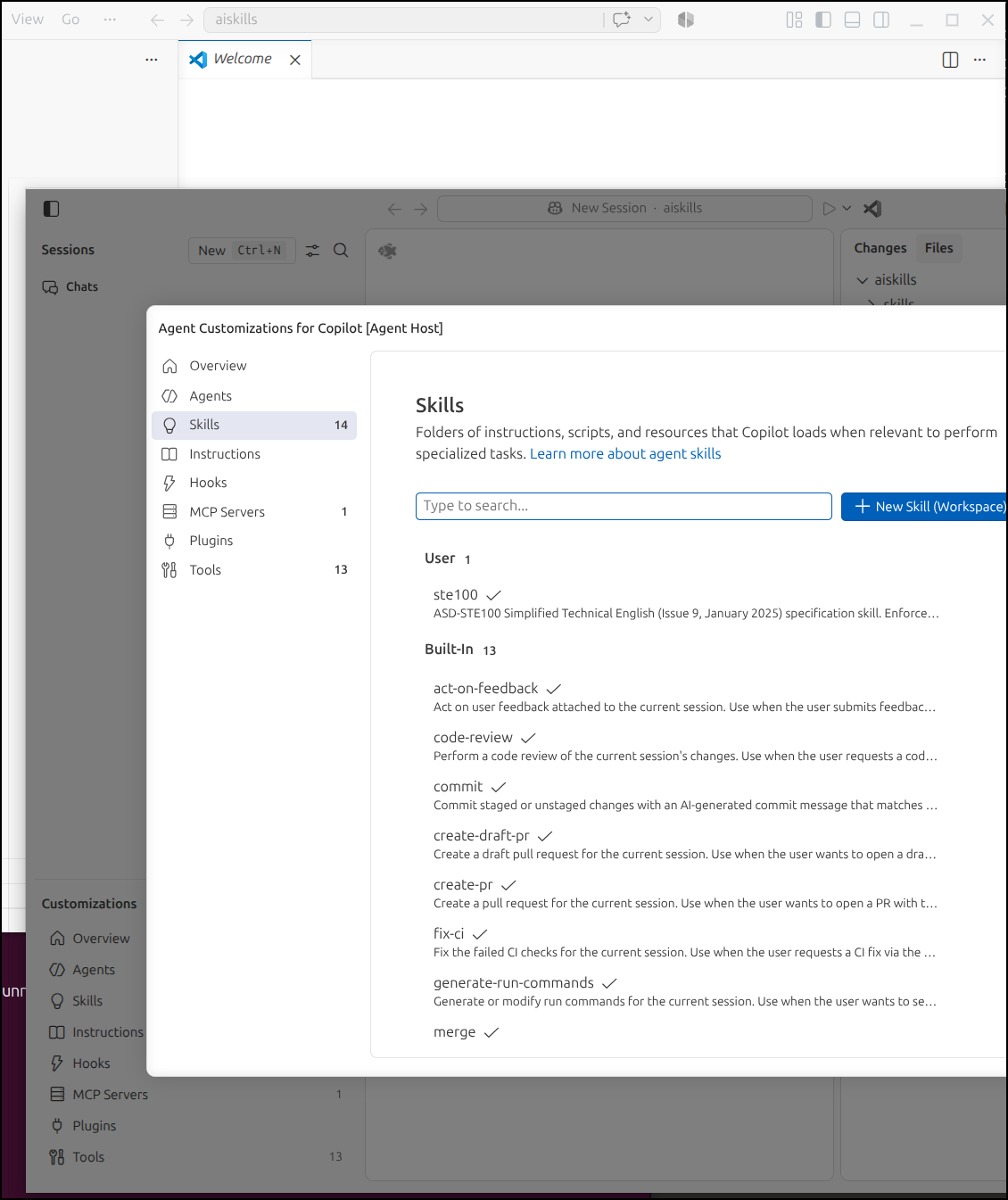This screenshot has height=1200, width=1008.
Task: Open Agents under sidebar Customizations
Action: coord(82,970)
